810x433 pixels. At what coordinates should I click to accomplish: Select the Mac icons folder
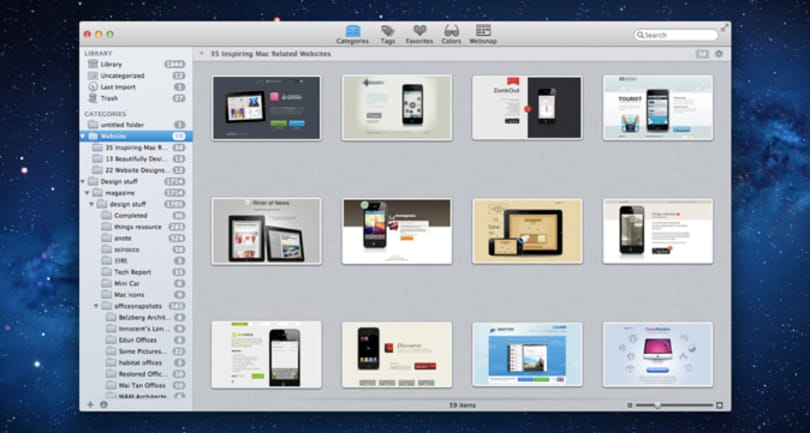pos(136,295)
